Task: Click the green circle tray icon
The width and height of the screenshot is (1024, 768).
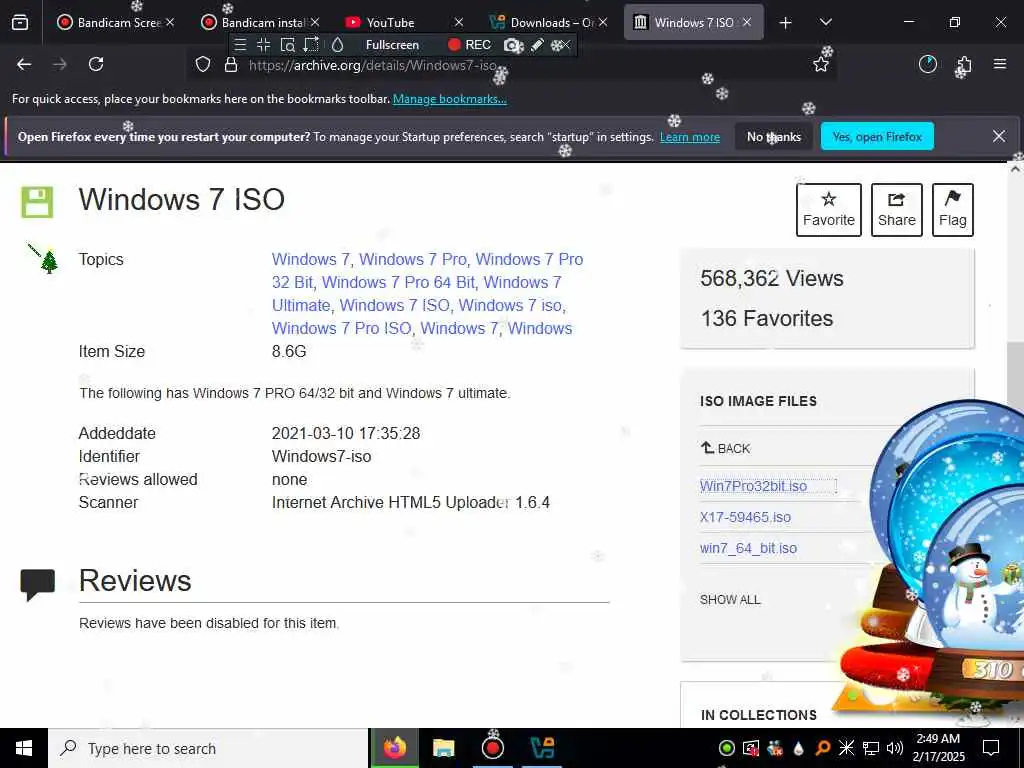Action: tap(726, 748)
